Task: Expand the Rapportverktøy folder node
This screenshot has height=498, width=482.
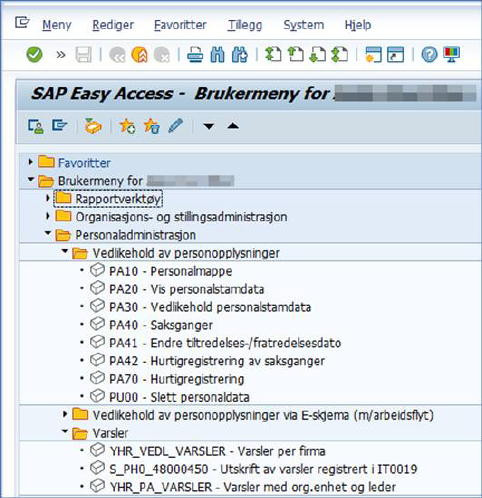Action: [x=48, y=198]
